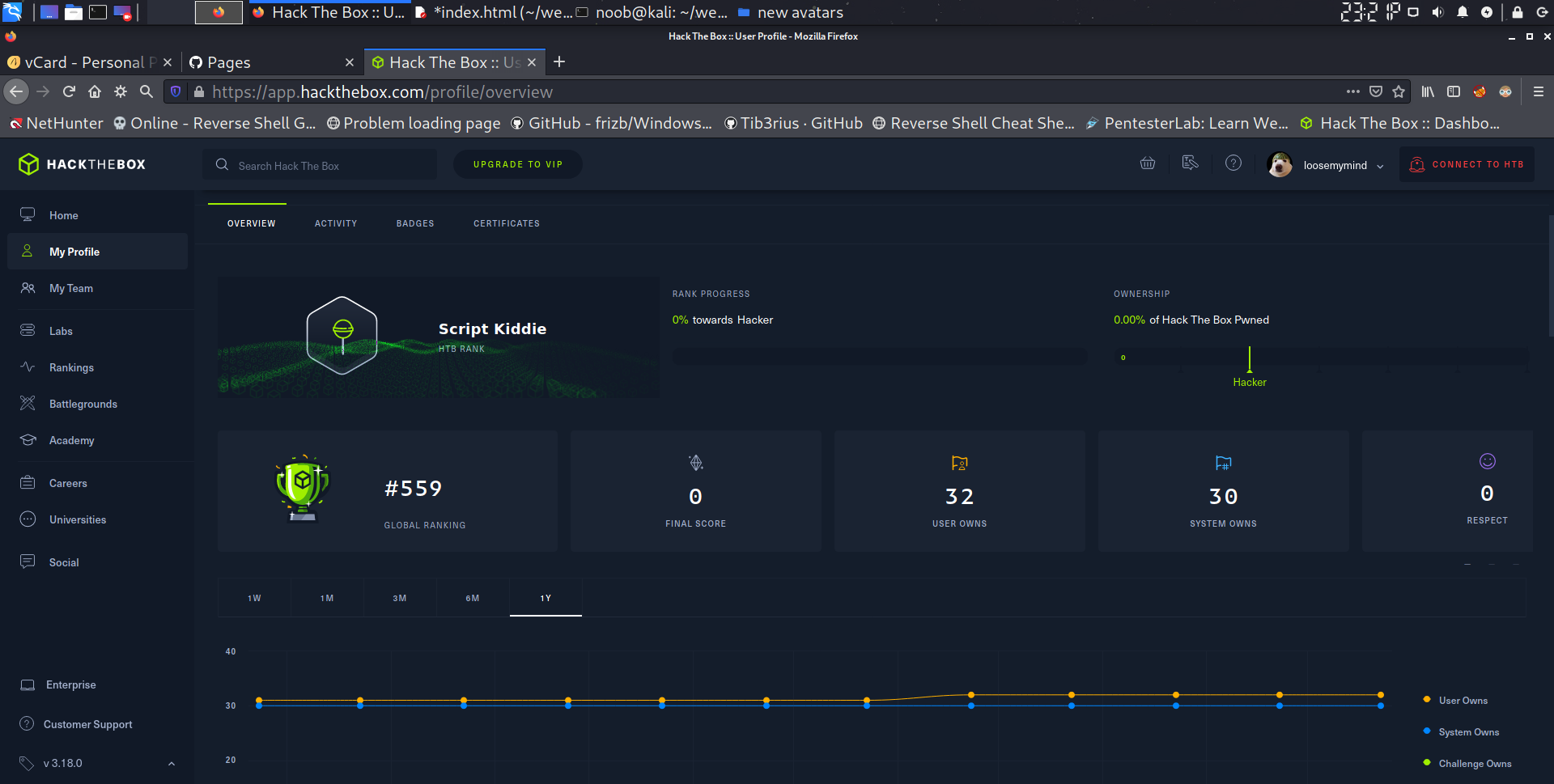
Task: Open Labs section in sidebar
Action: pos(97,331)
